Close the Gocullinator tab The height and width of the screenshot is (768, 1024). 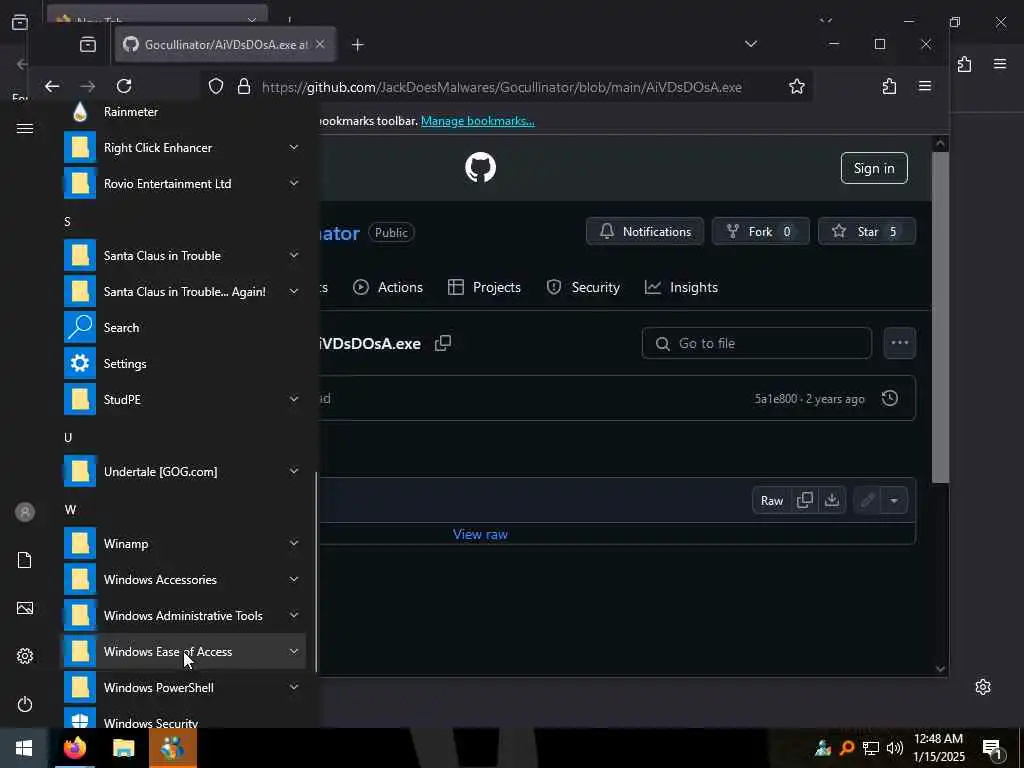coord(320,44)
